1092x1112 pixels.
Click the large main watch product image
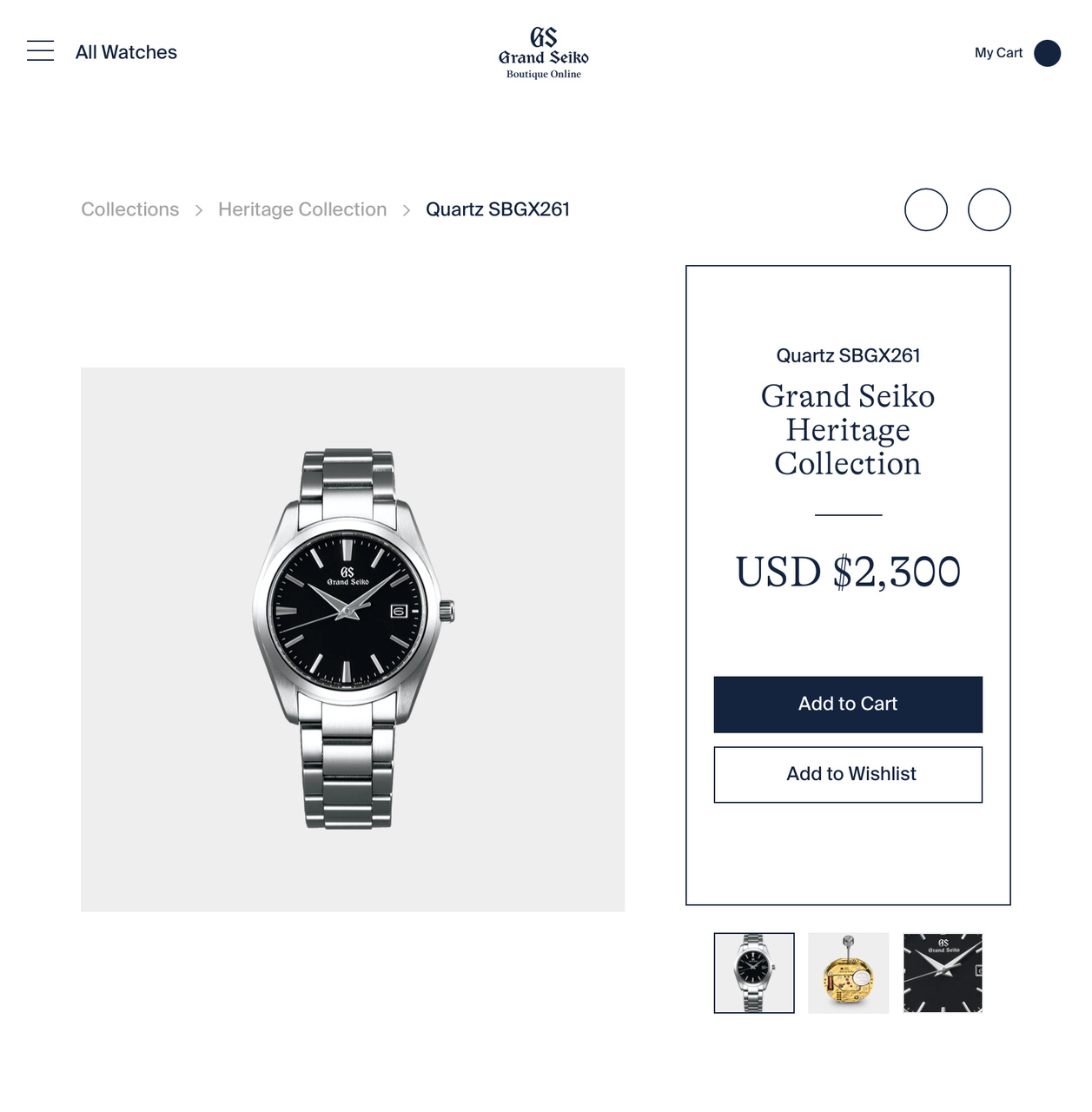(353, 639)
